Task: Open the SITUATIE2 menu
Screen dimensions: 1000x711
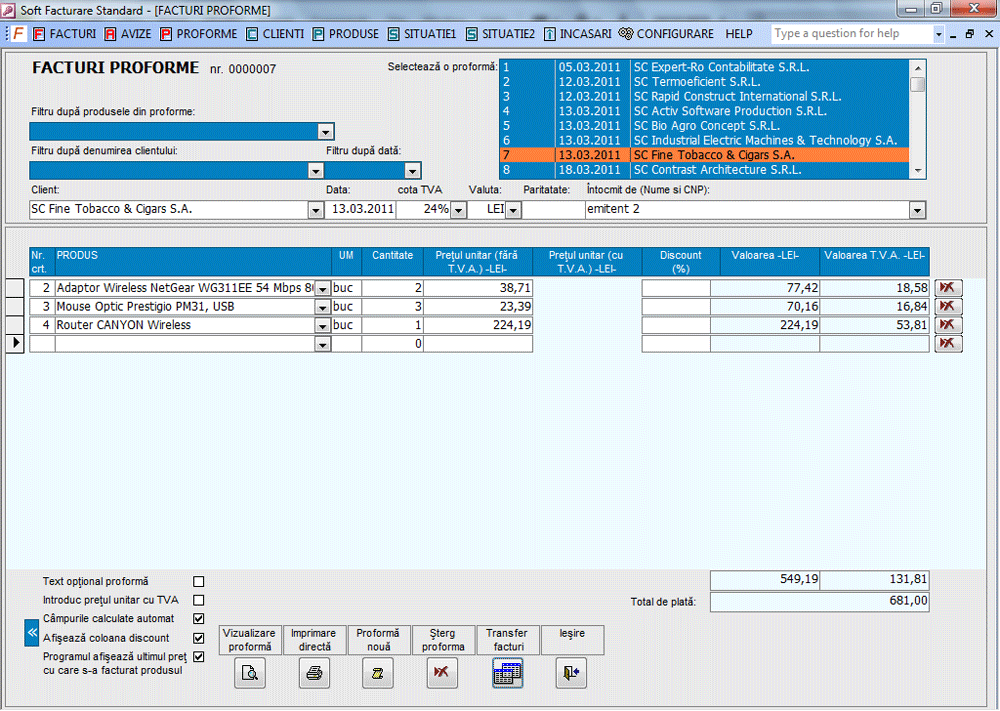Action: pos(501,34)
